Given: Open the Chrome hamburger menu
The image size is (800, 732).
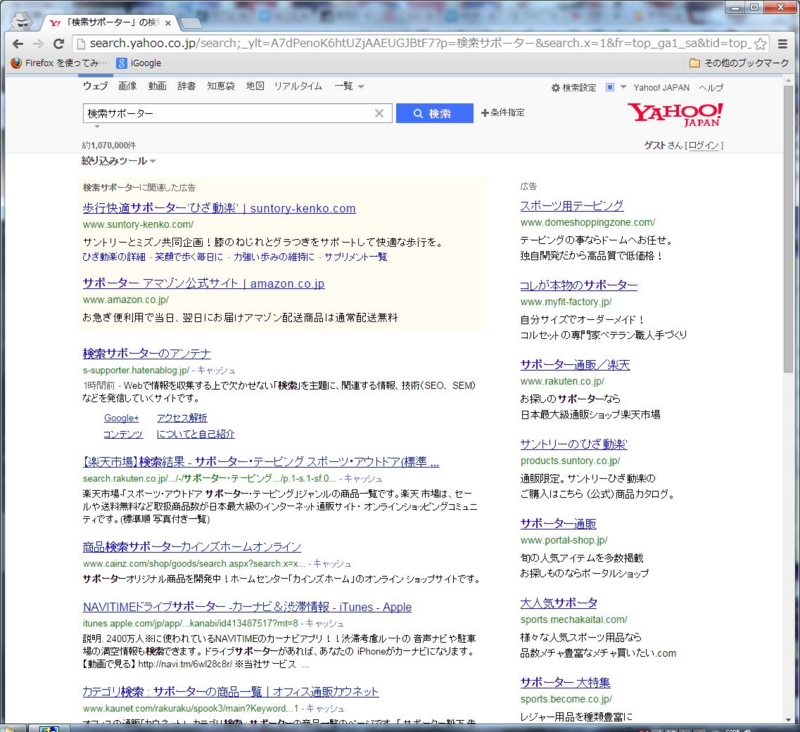Looking at the screenshot, I should (783, 44).
